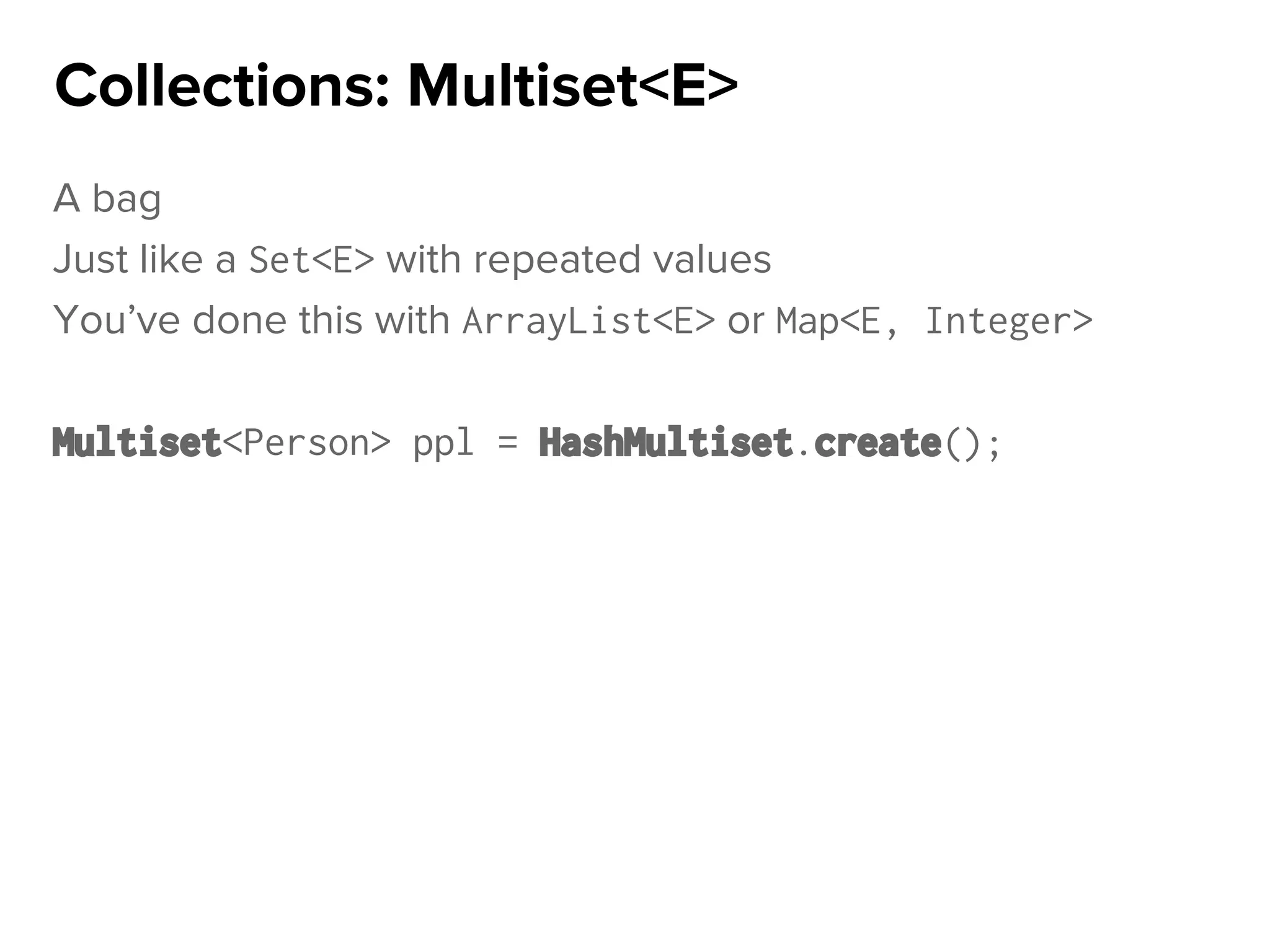Viewport: 1270px width, 952px height.
Task: Click the "ArrayList<E>" code text
Action: click(588, 321)
